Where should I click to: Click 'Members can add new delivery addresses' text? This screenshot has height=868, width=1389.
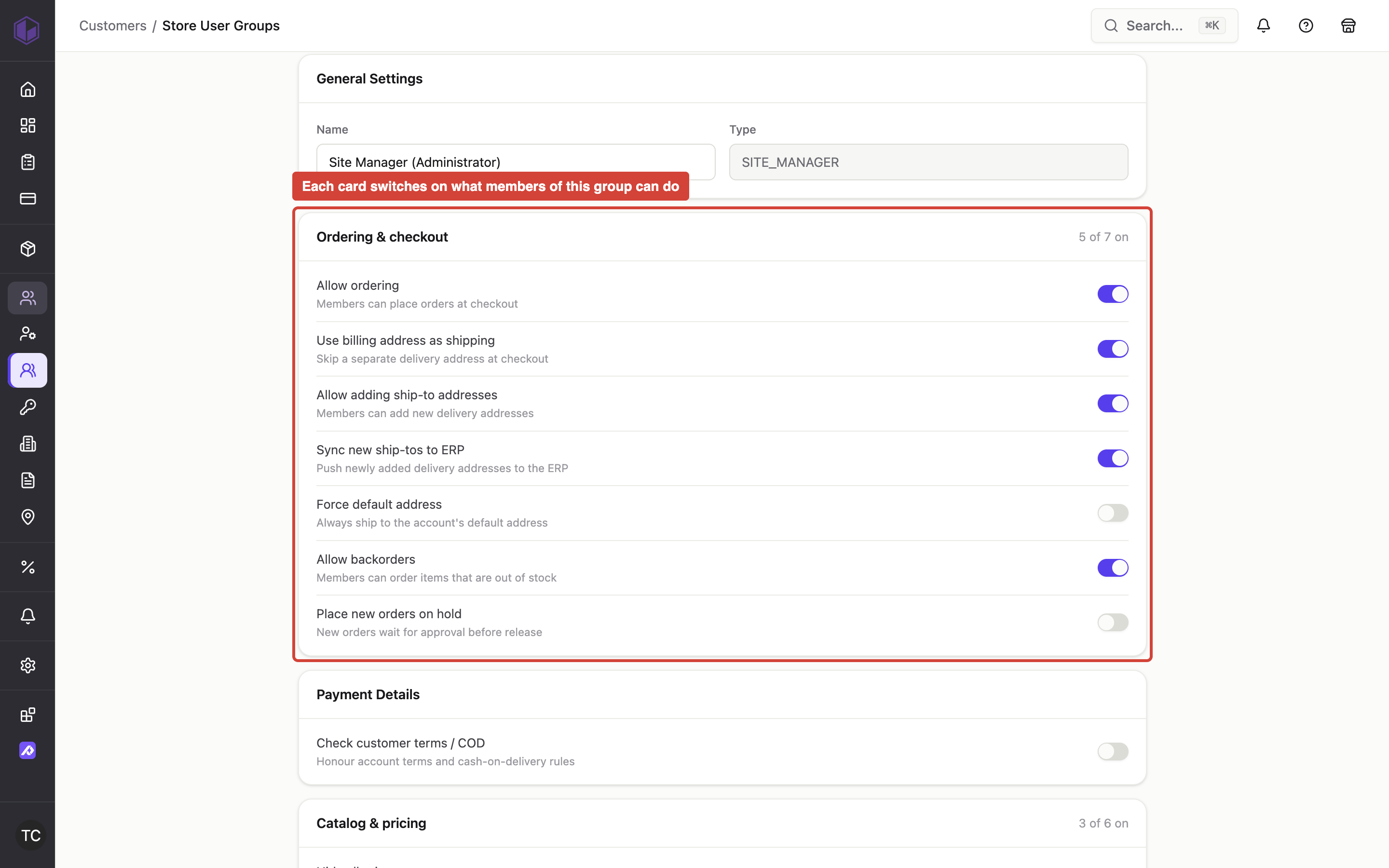click(425, 413)
